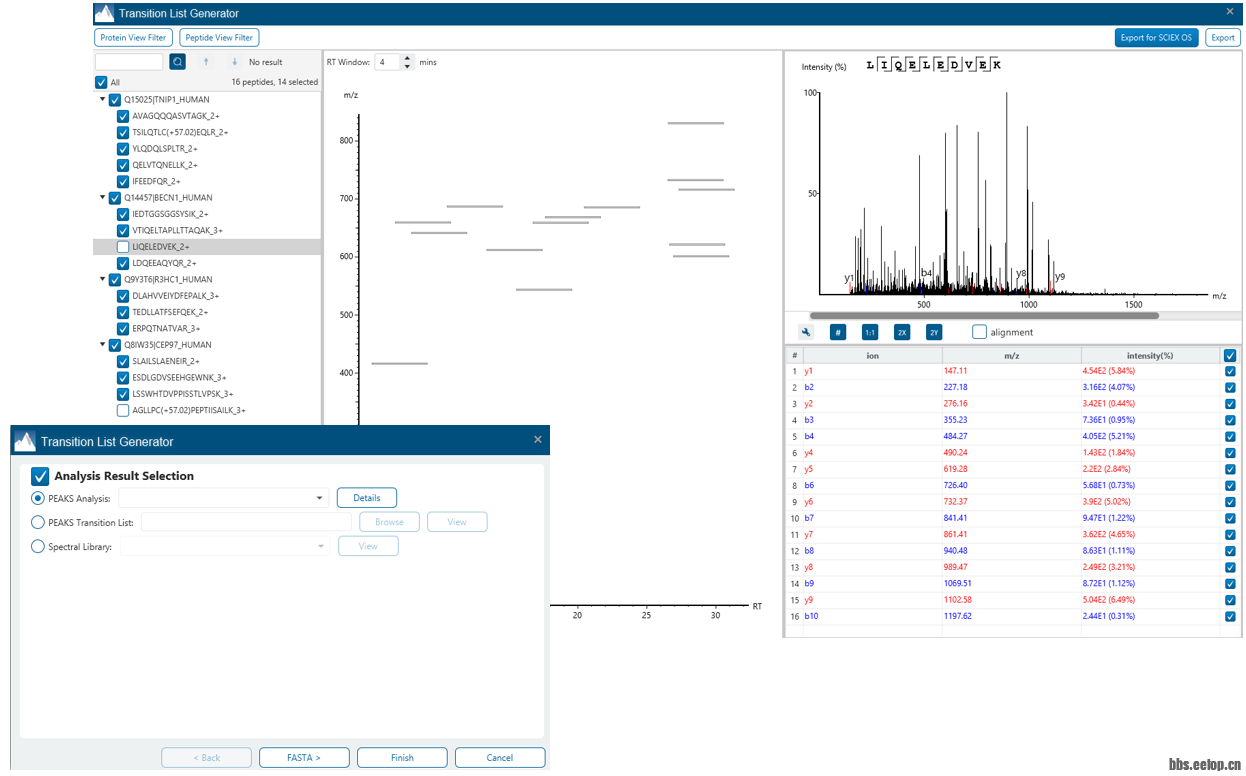
Task: Select the Spectral Library radio button
Action: tap(38, 547)
